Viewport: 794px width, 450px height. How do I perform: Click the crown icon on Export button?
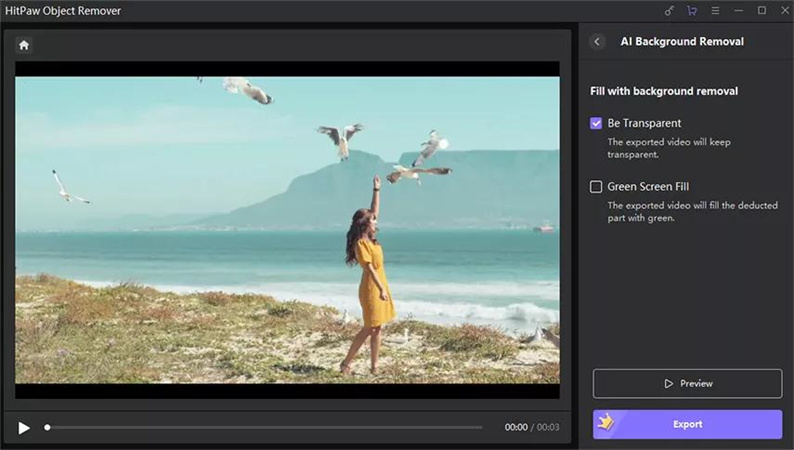pos(606,423)
